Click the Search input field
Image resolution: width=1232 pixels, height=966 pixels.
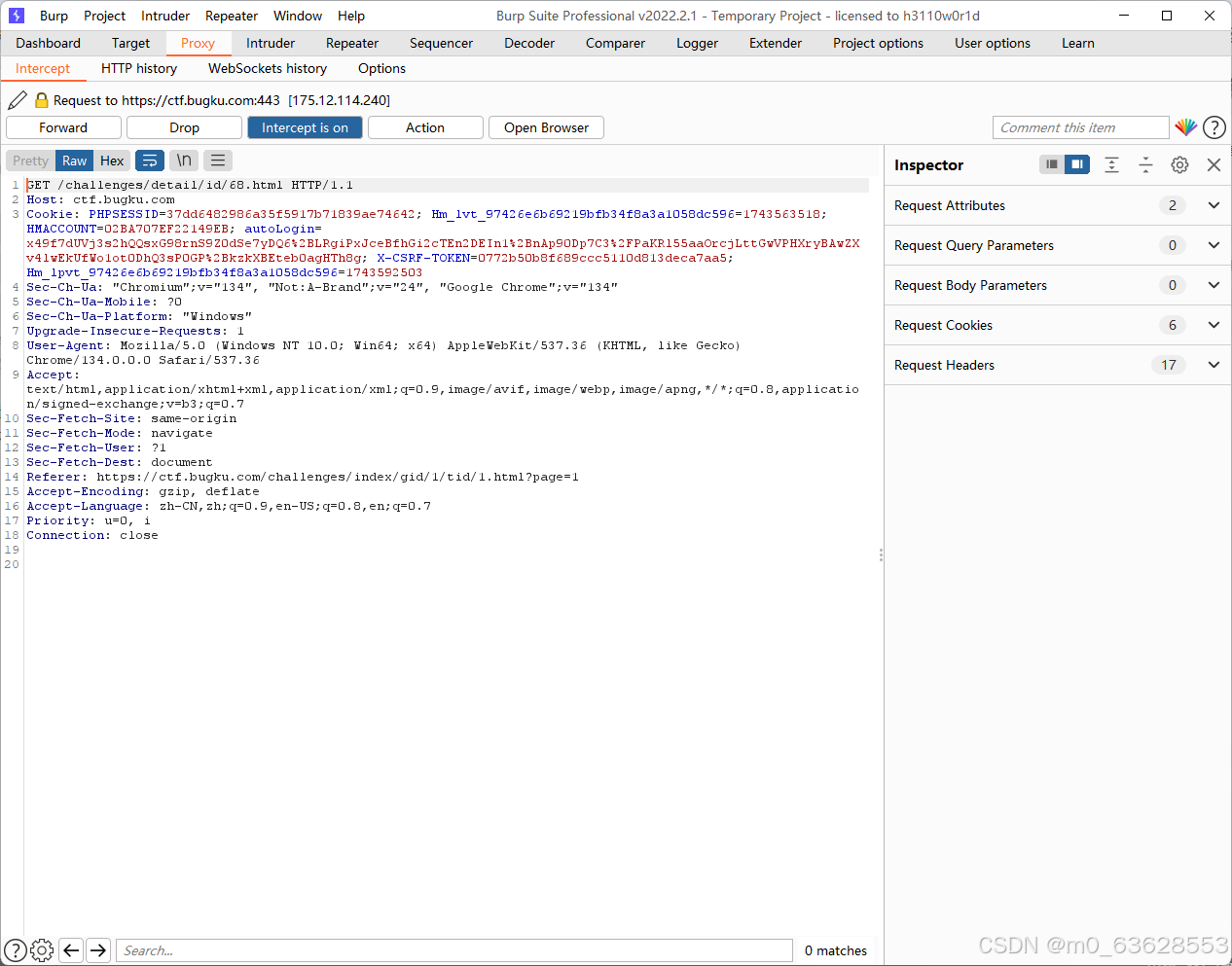pyautogui.click(x=455, y=950)
